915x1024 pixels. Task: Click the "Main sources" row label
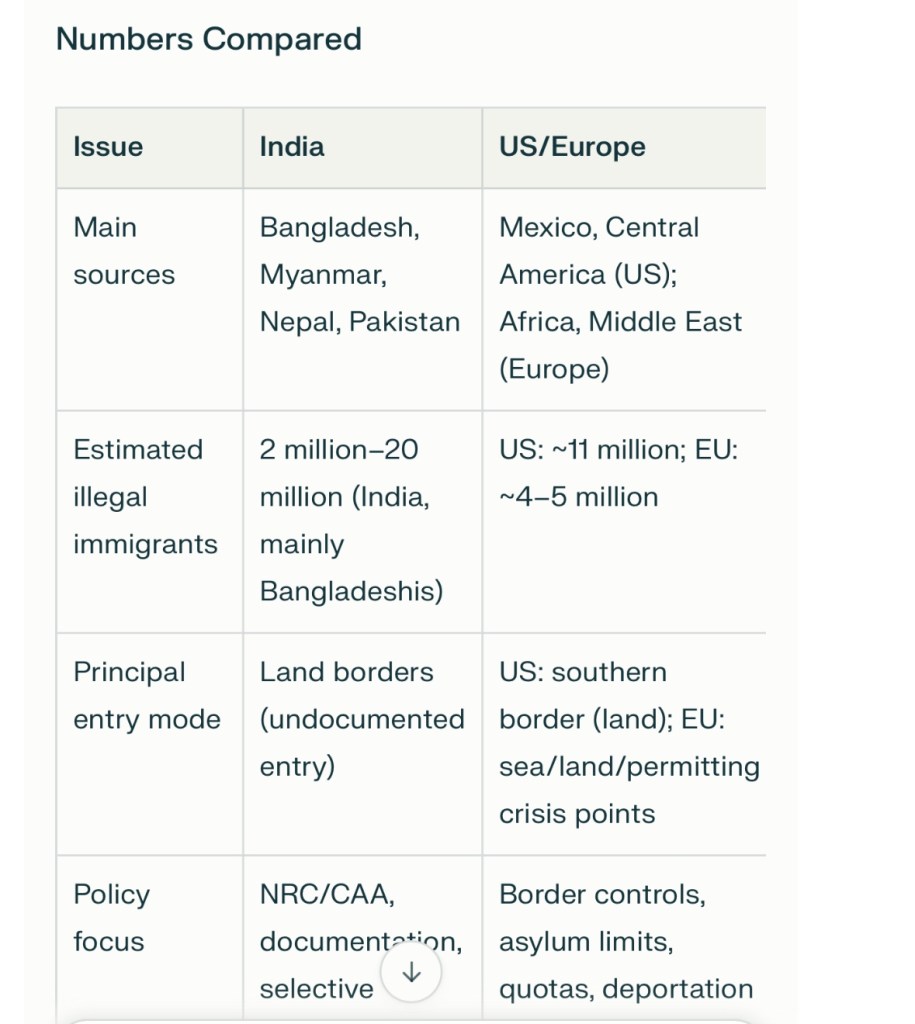click(x=124, y=251)
